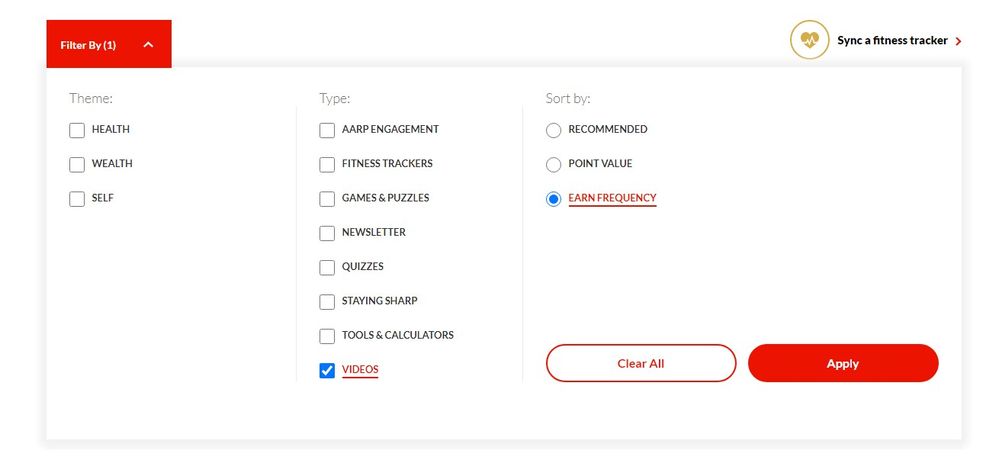Screen dimensions: 999x457
Task: Enable the Newsletter type filter
Action: point(327,233)
